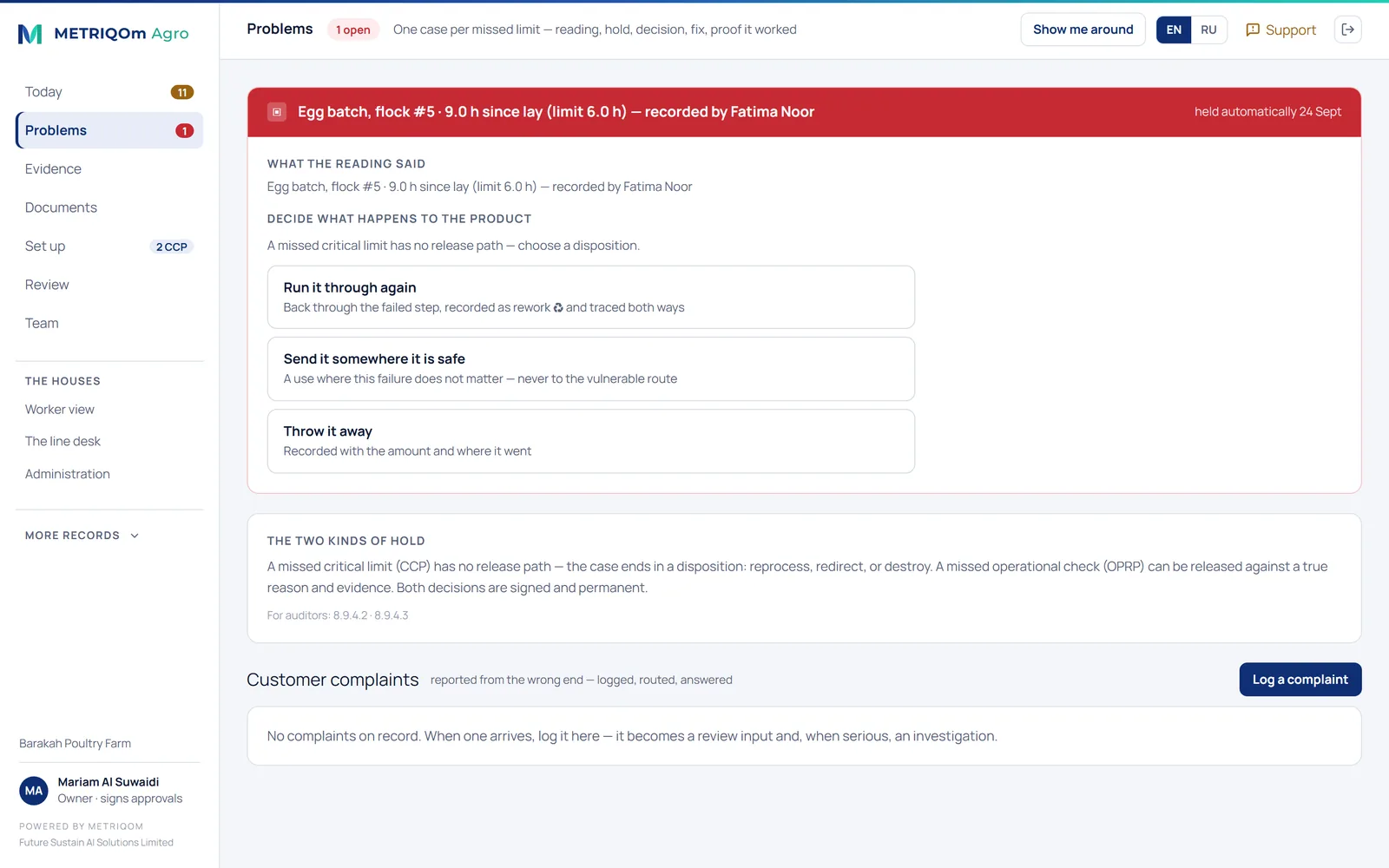This screenshot has height=868, width=1389.
Task: Click the Today count badge 11
Action: click(x=182, y=92)
